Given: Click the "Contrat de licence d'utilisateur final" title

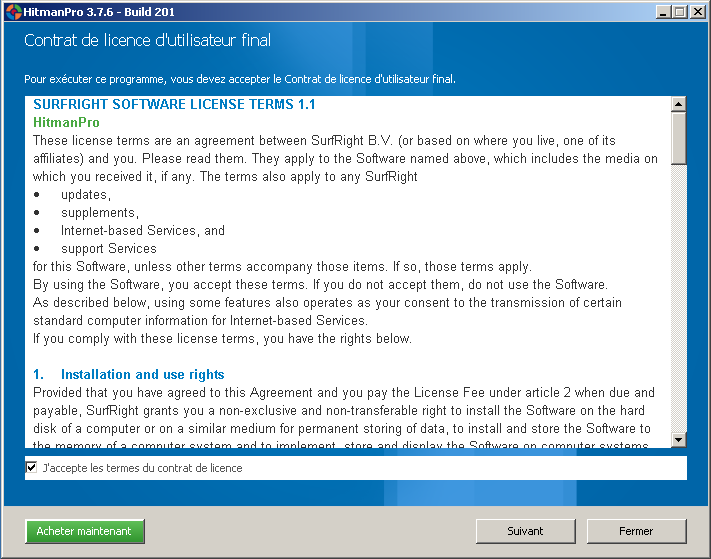Looking at the screenshot, I should pos(147,41).
